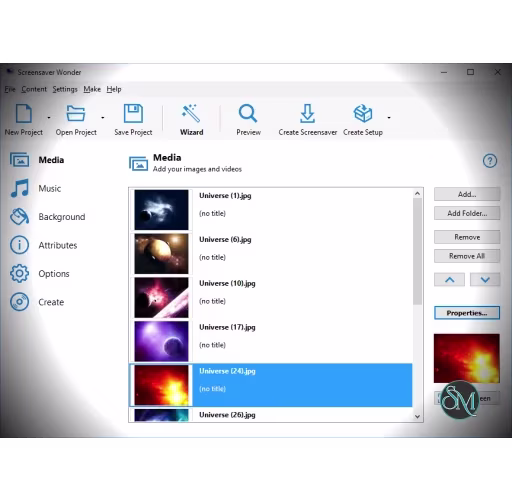Open the Create disc icon

click(19, 302)
